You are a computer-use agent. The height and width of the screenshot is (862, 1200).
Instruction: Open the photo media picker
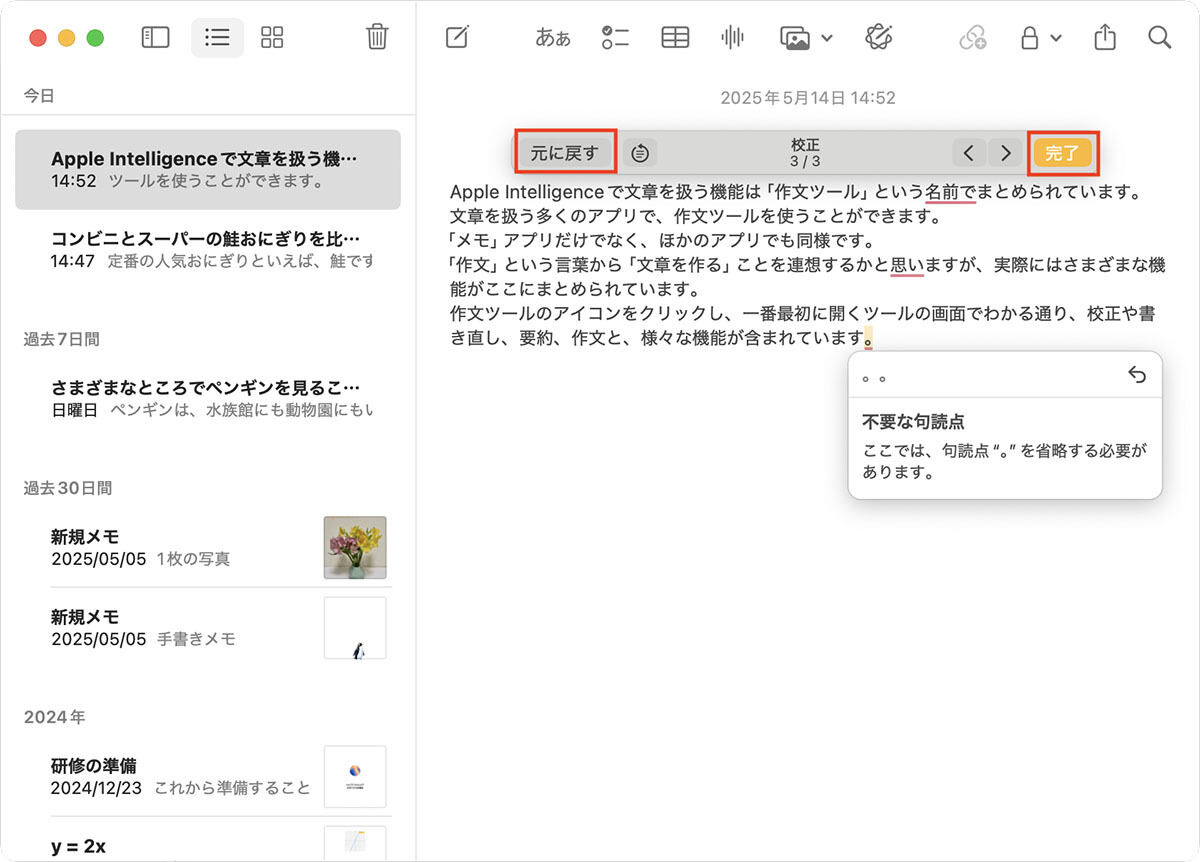click(795, 38)
